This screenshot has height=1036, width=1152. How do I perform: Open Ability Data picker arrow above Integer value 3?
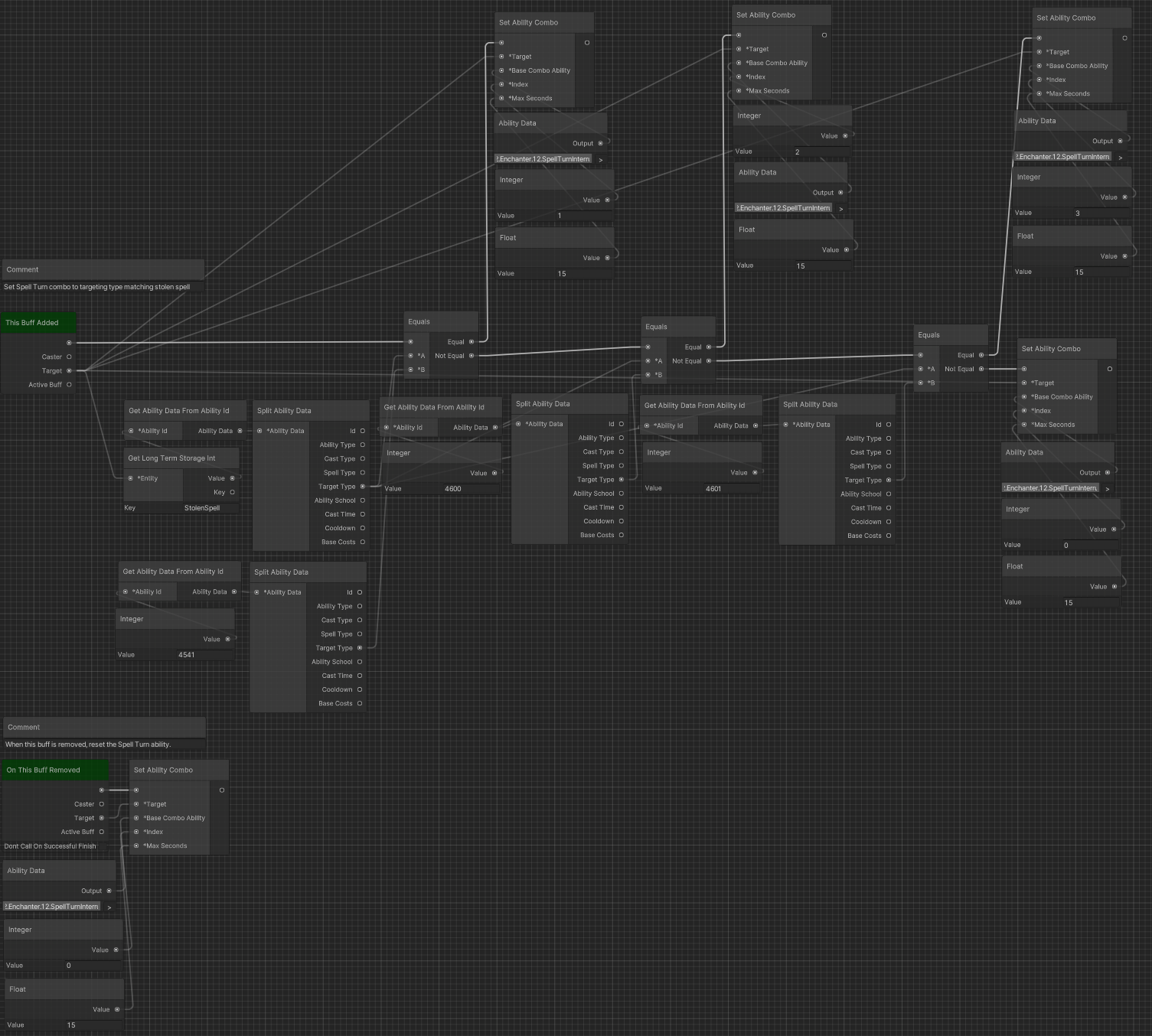[x=1121, y=158]
